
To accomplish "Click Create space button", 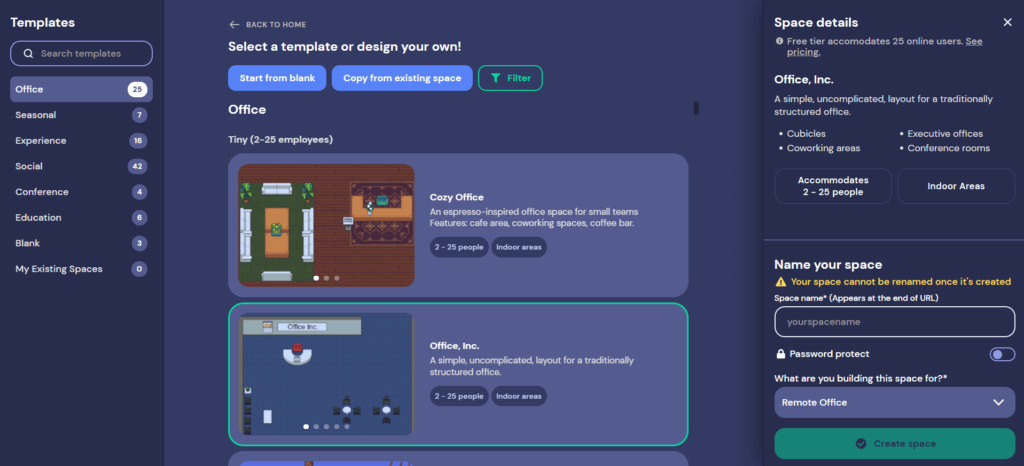I will point(895,444).
